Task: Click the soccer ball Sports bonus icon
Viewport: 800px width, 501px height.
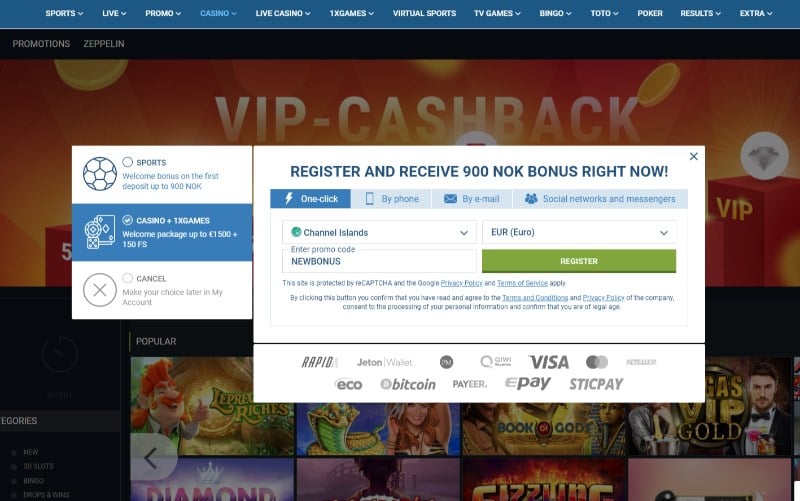Action: coord(100,174)
